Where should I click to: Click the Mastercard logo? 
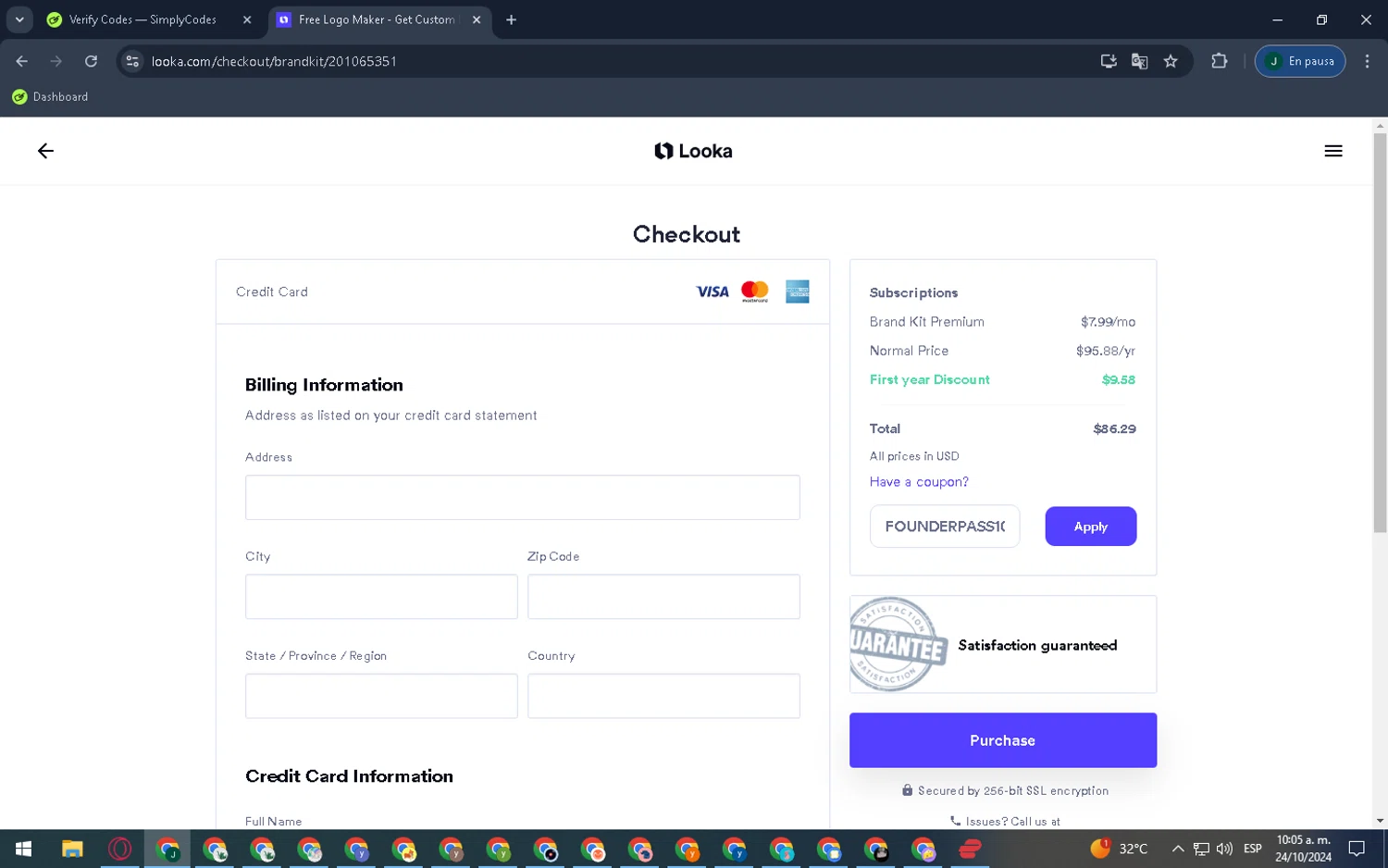coord(755,291)
